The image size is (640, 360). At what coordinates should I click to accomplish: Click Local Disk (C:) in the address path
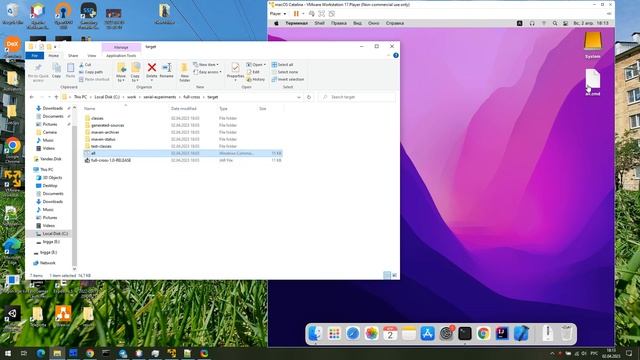[x=107, y=97]
